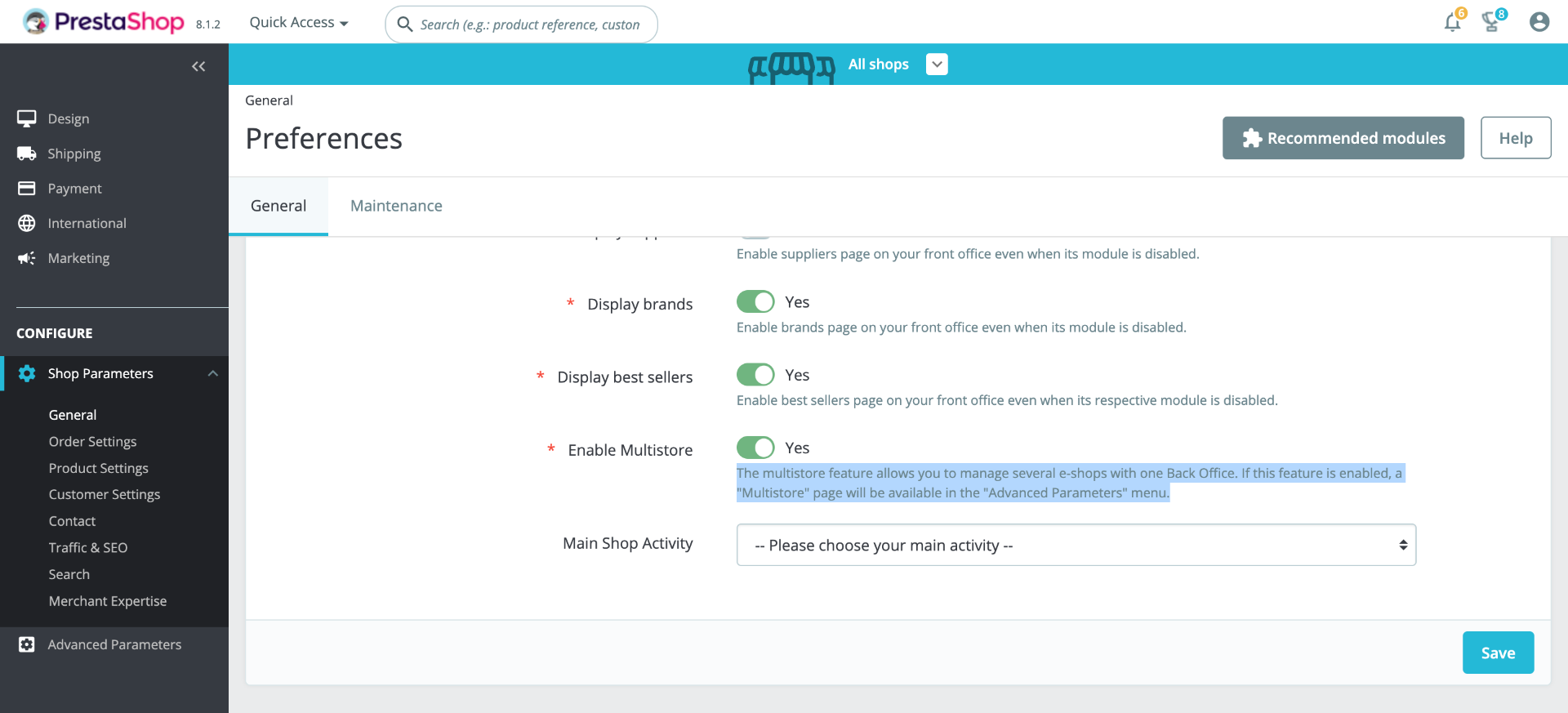The height and width of the screenshot is (713, 1568).
Task: Click the Advanced Parameters cog icon
Action: (x=27, y=644)
